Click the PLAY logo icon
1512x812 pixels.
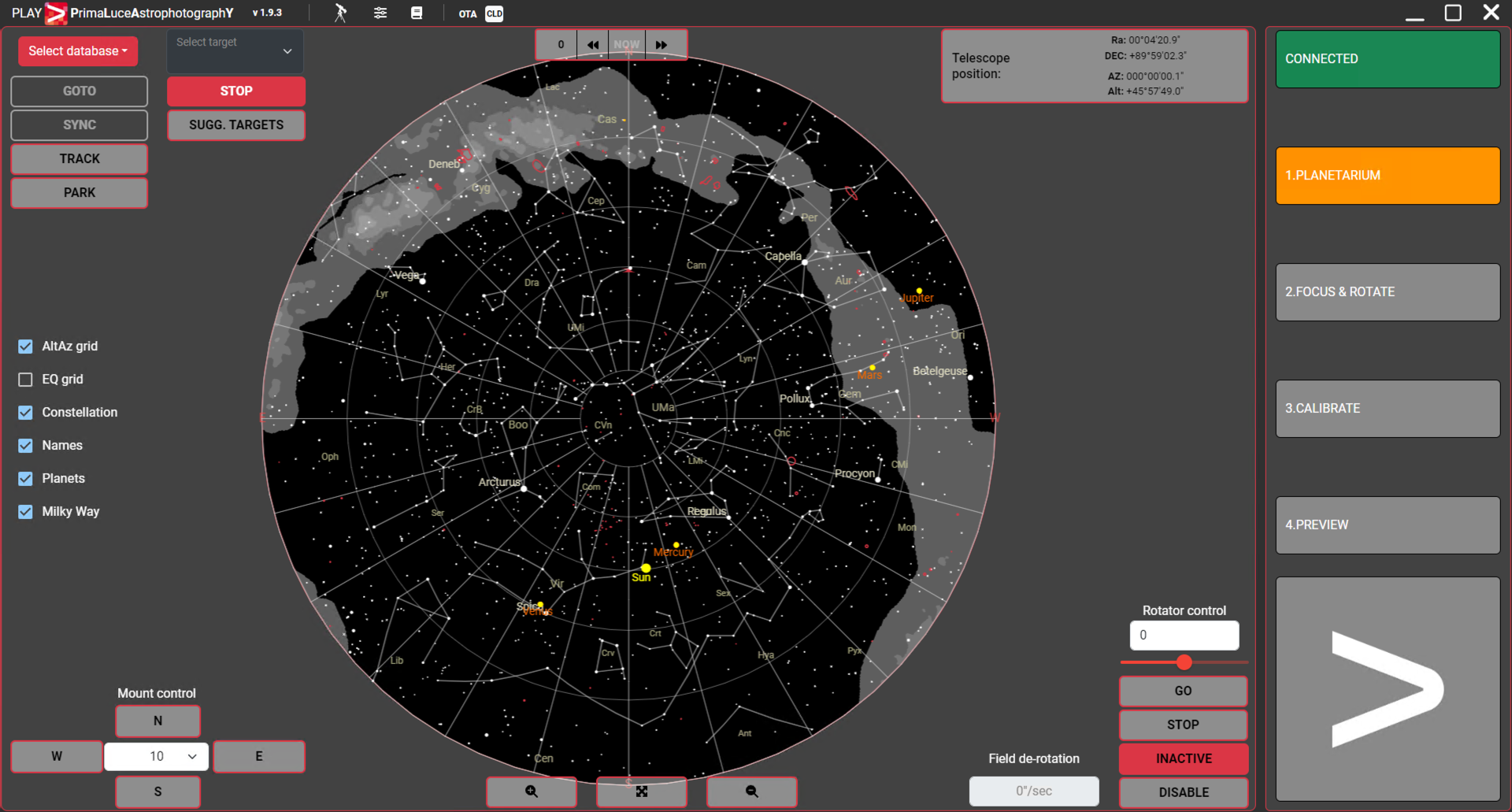[x=55, y=13]
